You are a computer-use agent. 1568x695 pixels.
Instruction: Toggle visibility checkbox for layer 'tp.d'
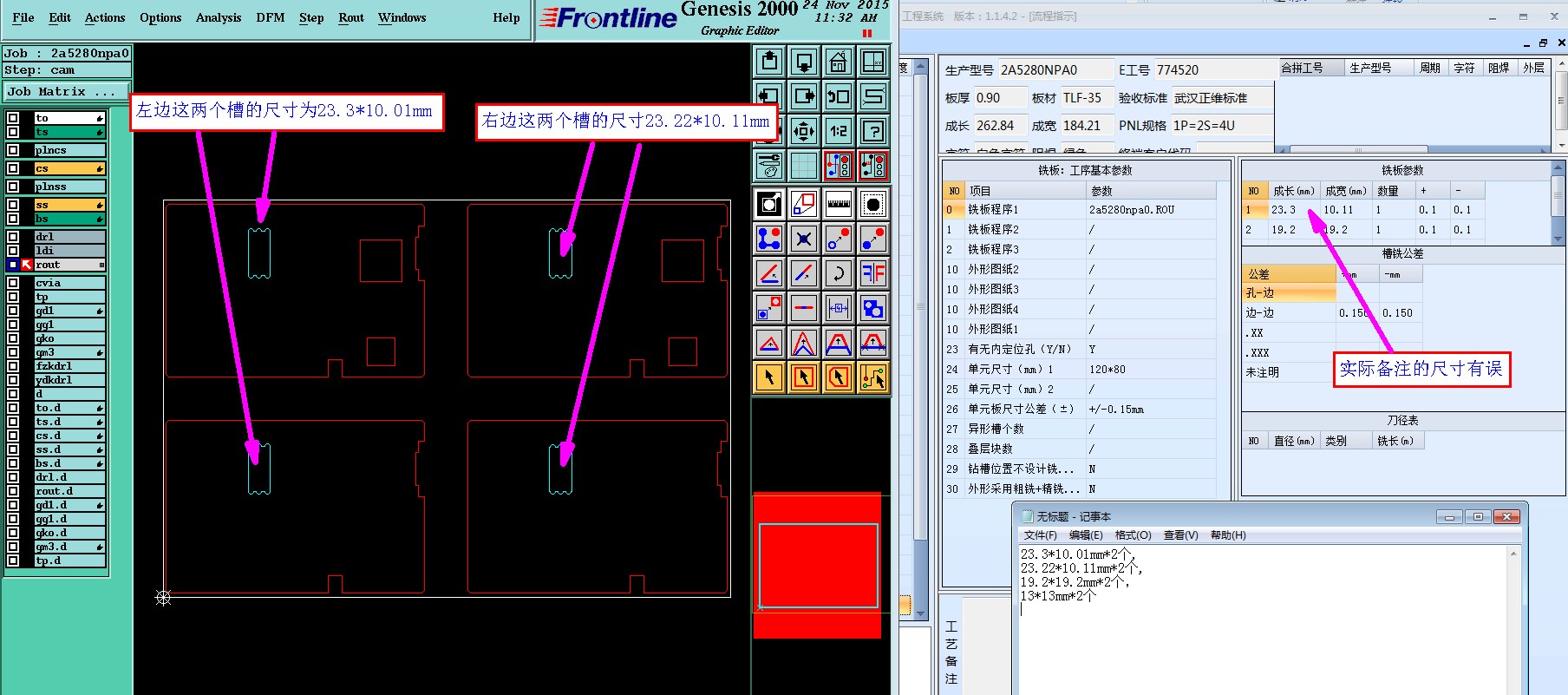[x=13, y=561]
